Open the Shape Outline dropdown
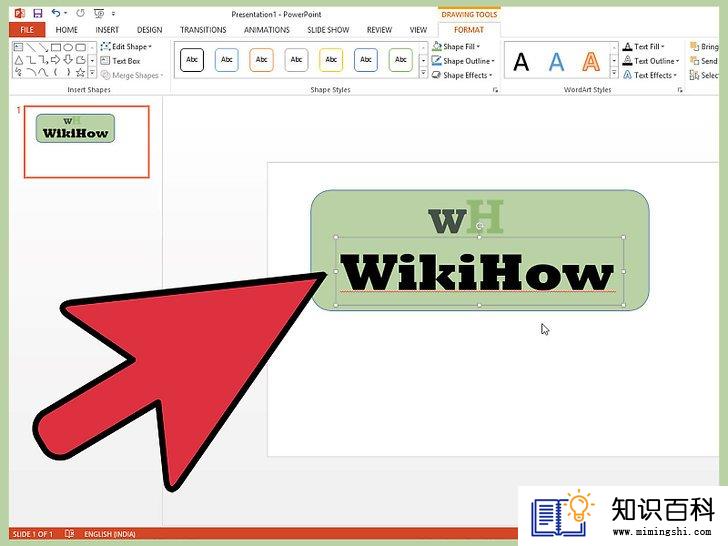 coord(463,61)
